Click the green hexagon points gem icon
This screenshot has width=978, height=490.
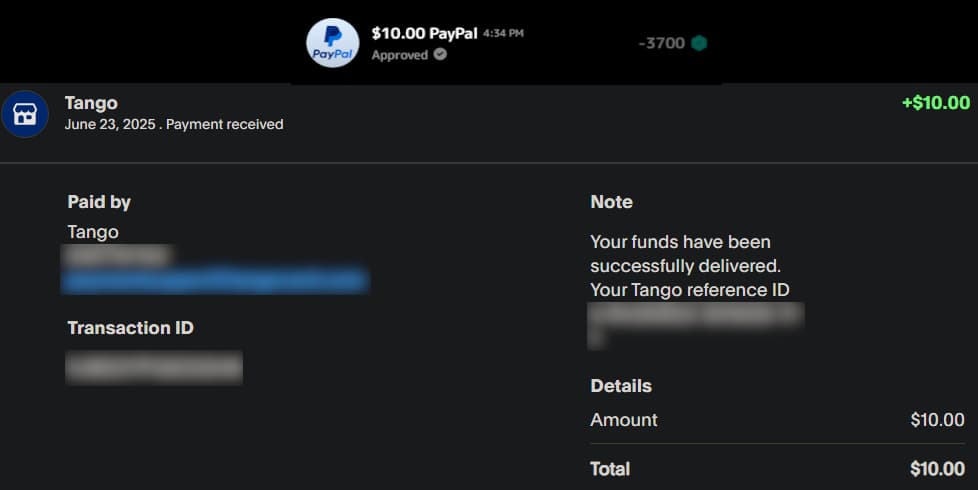coord(699,43)
